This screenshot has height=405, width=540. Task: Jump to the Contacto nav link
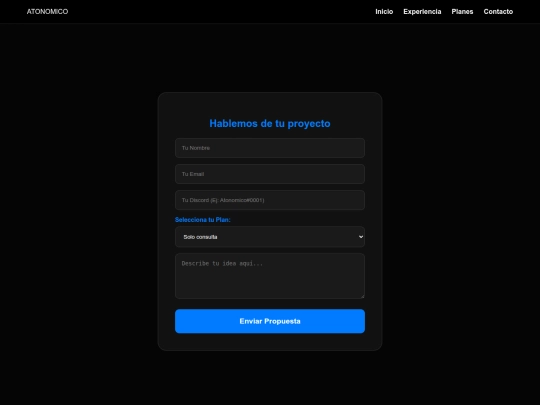point(498,12)
